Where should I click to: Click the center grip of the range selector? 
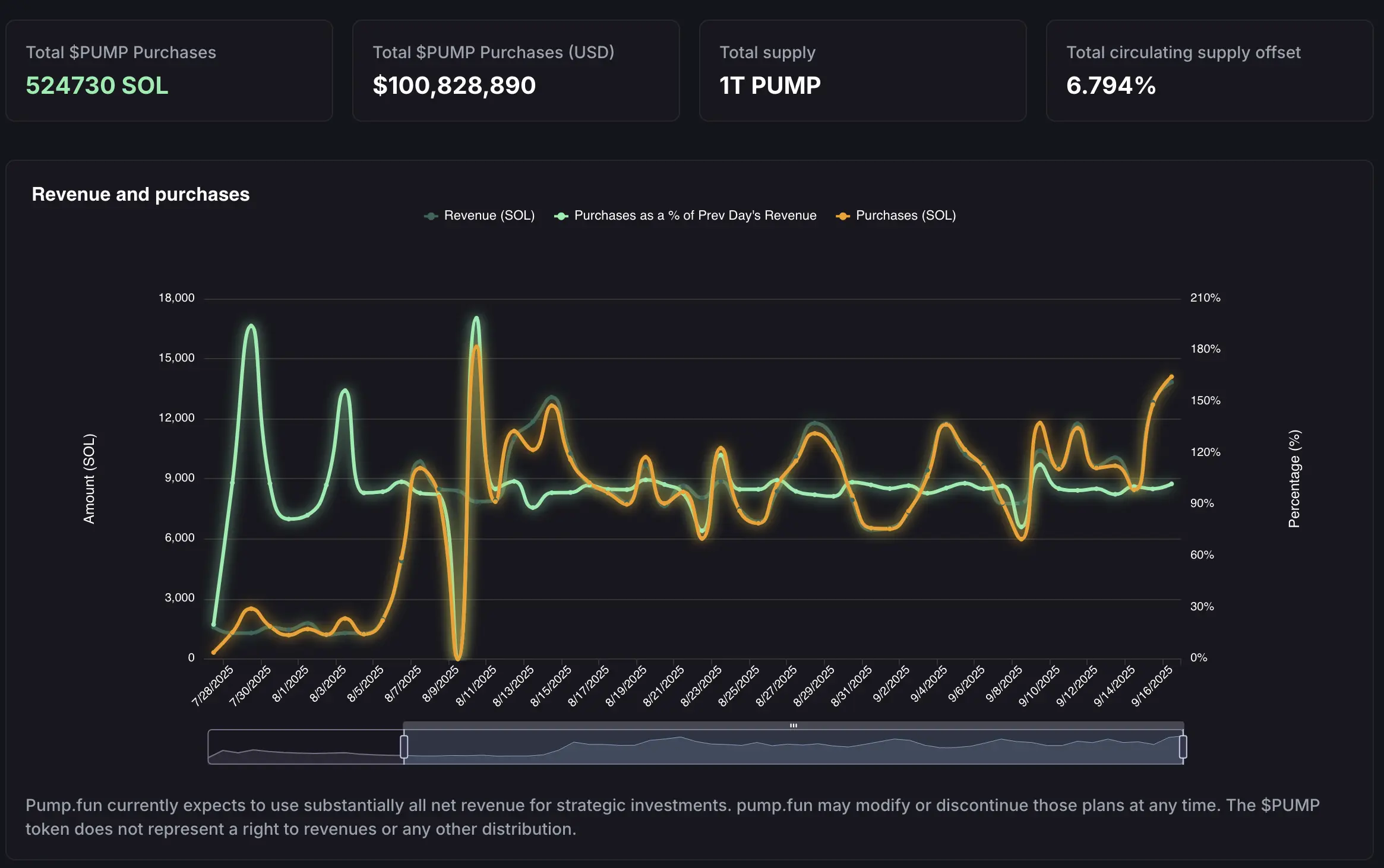[x=794, y=725]
